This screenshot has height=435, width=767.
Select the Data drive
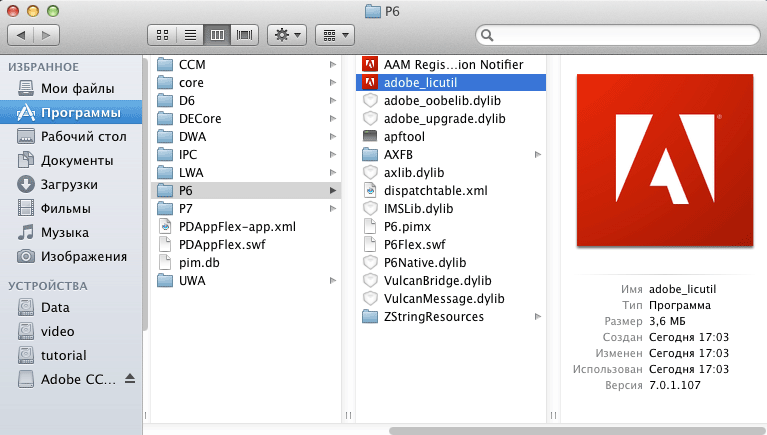pyautogui.click(x=71, y=307)
